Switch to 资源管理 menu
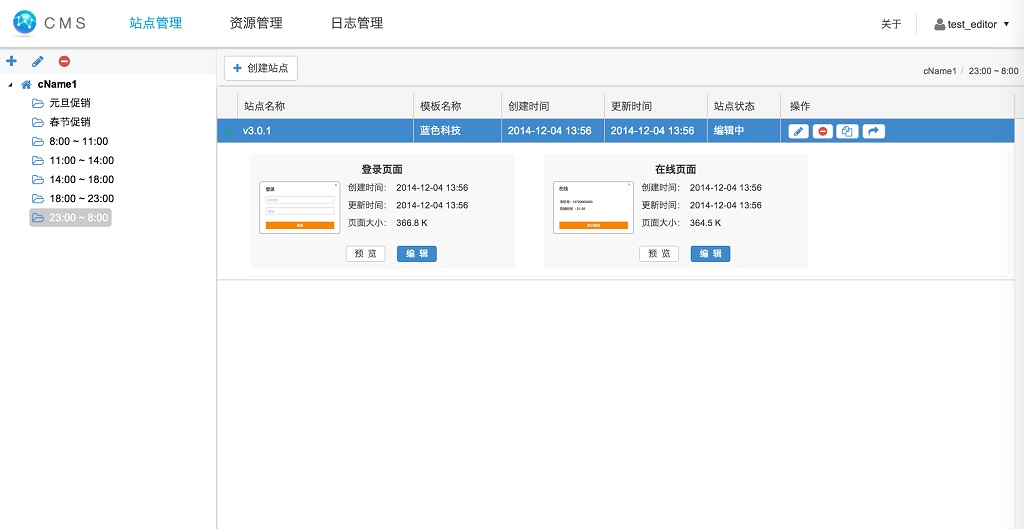This screenshot has height=529, width=1024. coord(256,23)
